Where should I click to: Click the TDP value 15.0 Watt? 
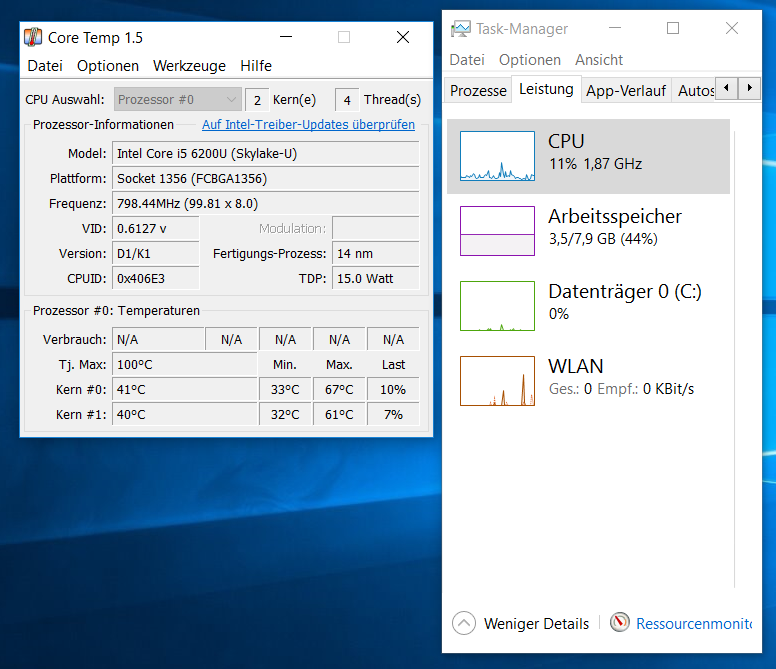(376, 279)
